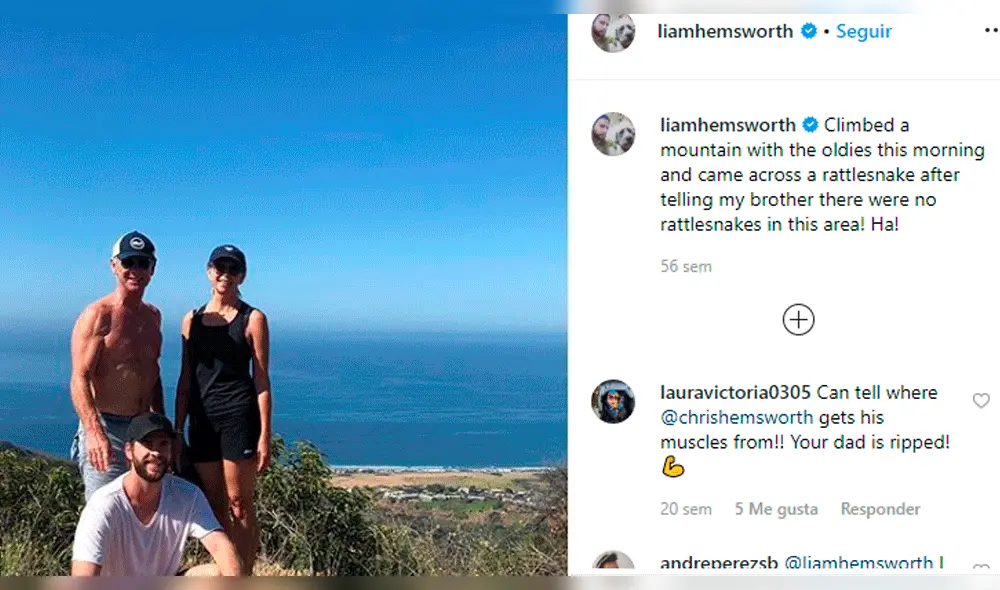Click the liamhemsworth header profile avatar
1000x590 pixels.
pyautogui.click(x=613, y=32)
